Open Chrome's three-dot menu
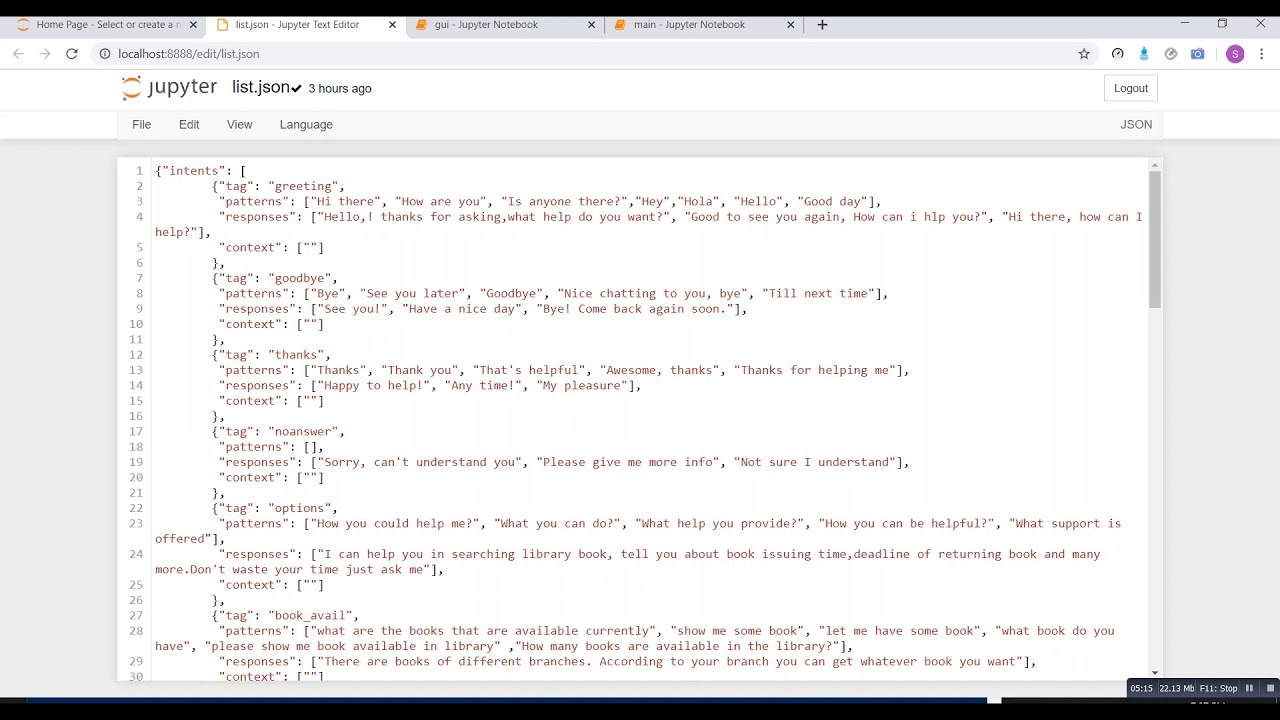Image resolution: width=1280 pixels, height=720 pixels. [1262, 54]
